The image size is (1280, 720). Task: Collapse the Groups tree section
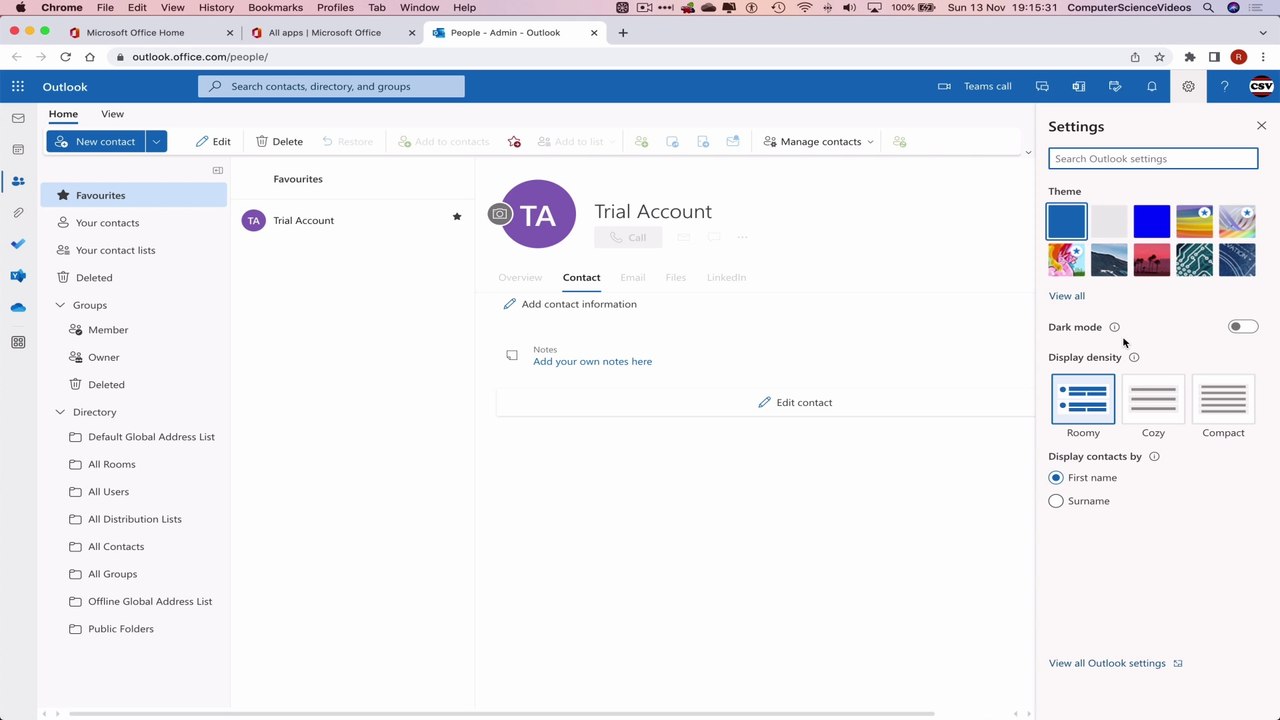point(60,305)
